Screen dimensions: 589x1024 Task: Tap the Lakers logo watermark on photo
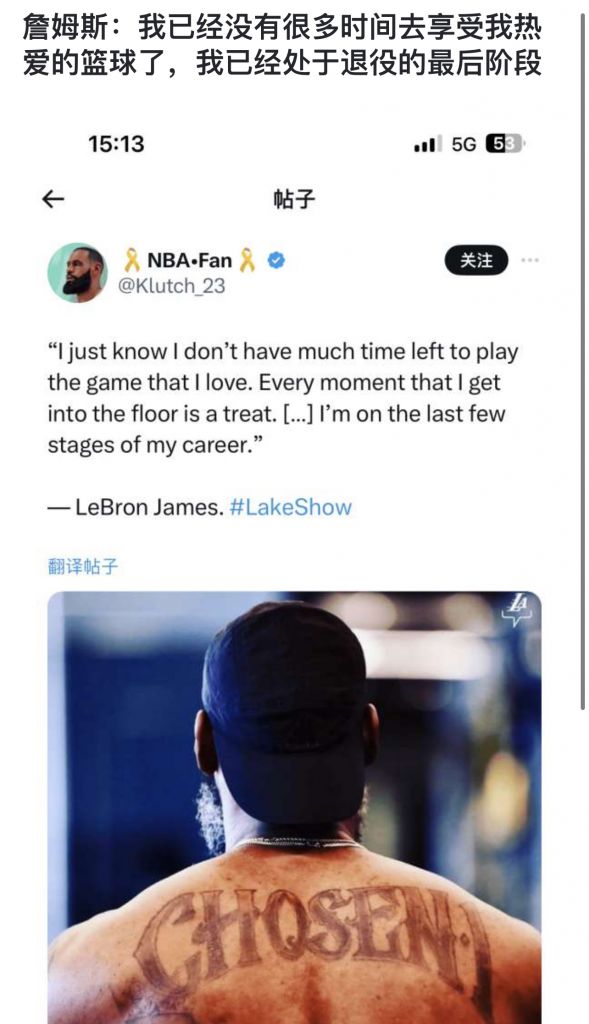520,611
